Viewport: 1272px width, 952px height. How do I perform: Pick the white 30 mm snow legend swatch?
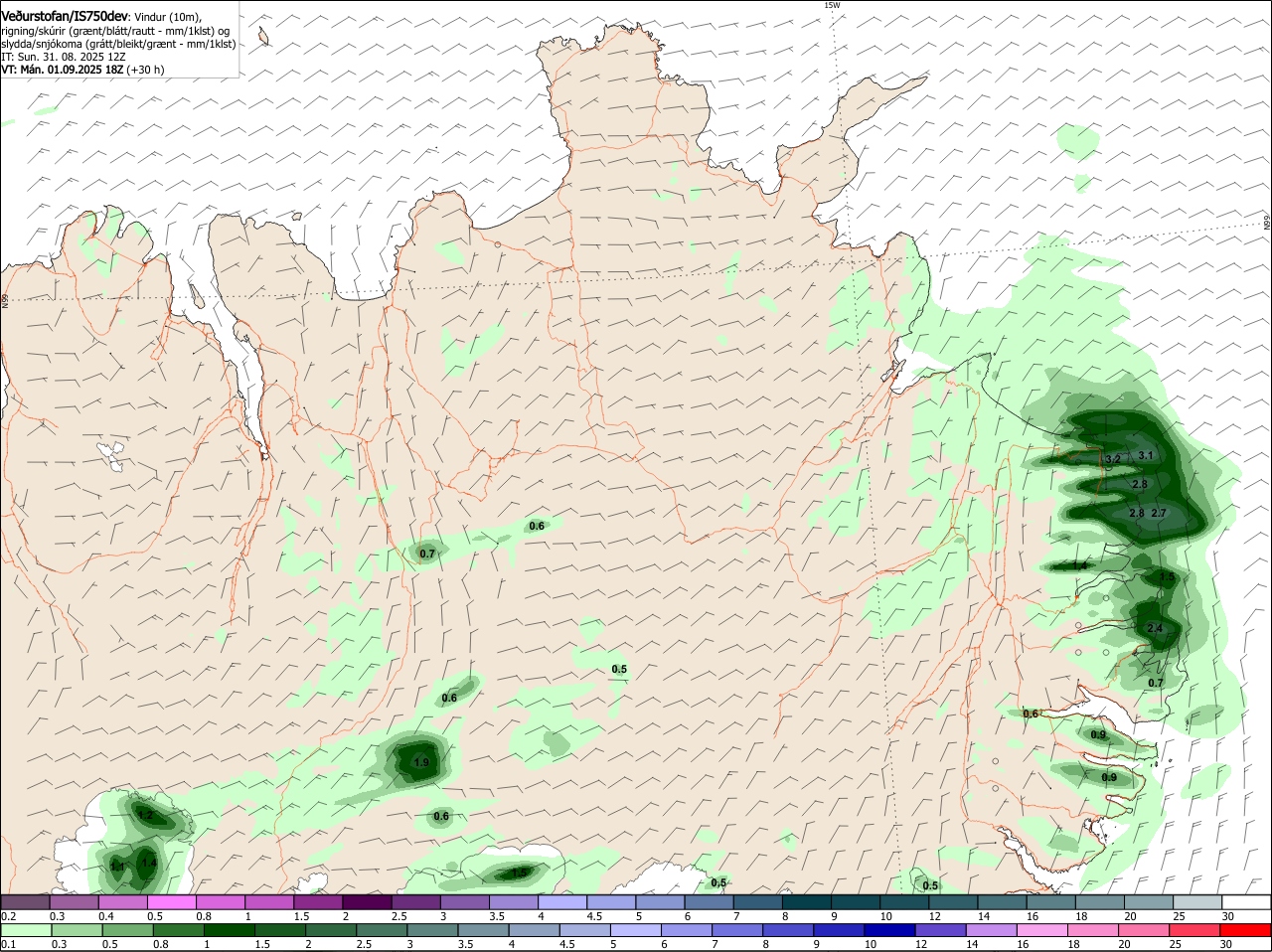pos(1246,901)
